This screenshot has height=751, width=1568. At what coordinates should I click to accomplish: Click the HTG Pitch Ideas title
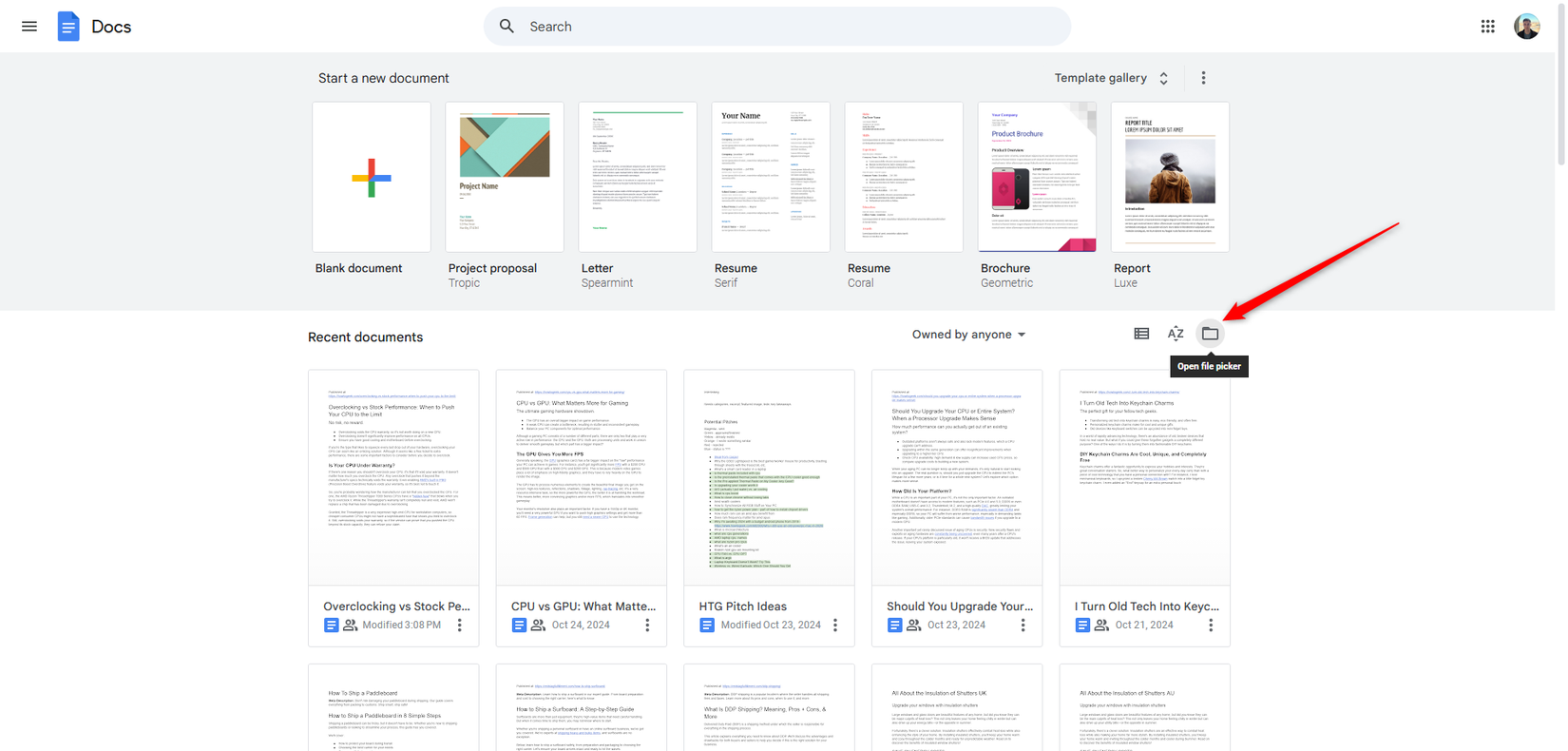742,607
